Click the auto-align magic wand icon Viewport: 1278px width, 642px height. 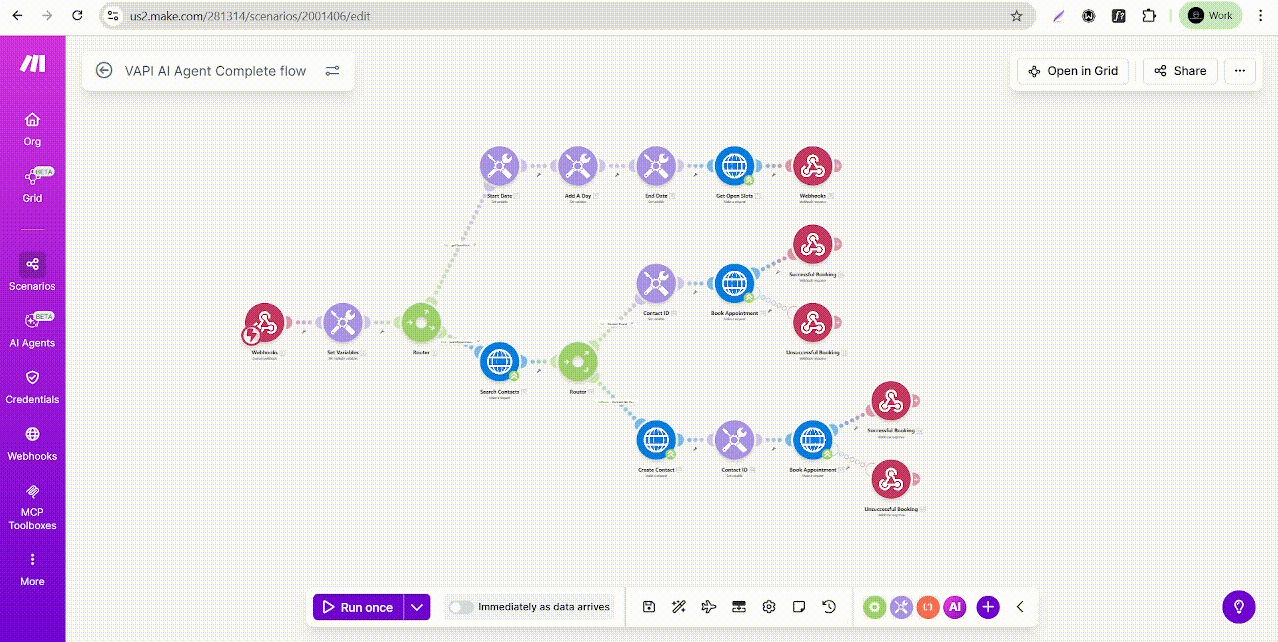click(678, 606)
